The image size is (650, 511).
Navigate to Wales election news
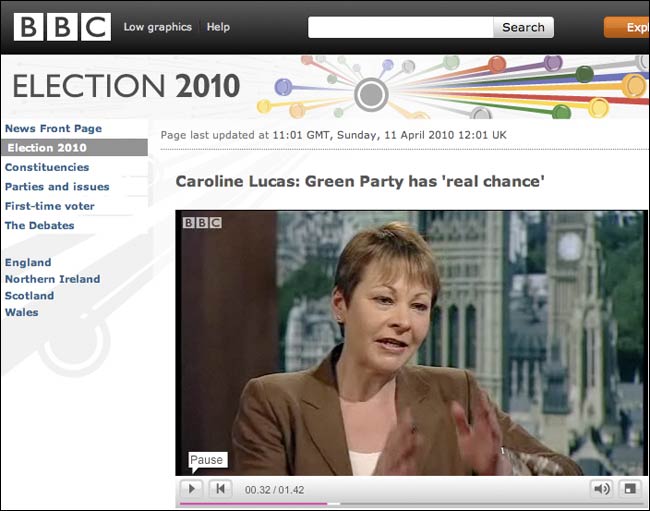pyautogui.click(x=22, y=312)
